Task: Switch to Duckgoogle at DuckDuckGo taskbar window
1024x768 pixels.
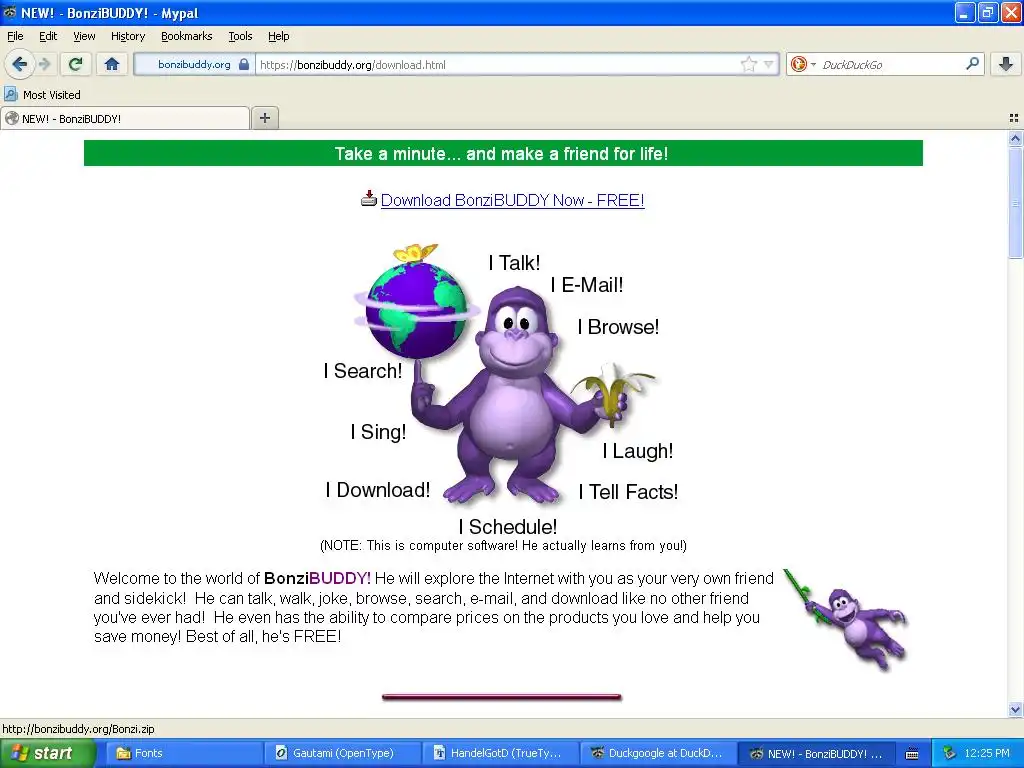Action: 658,753
